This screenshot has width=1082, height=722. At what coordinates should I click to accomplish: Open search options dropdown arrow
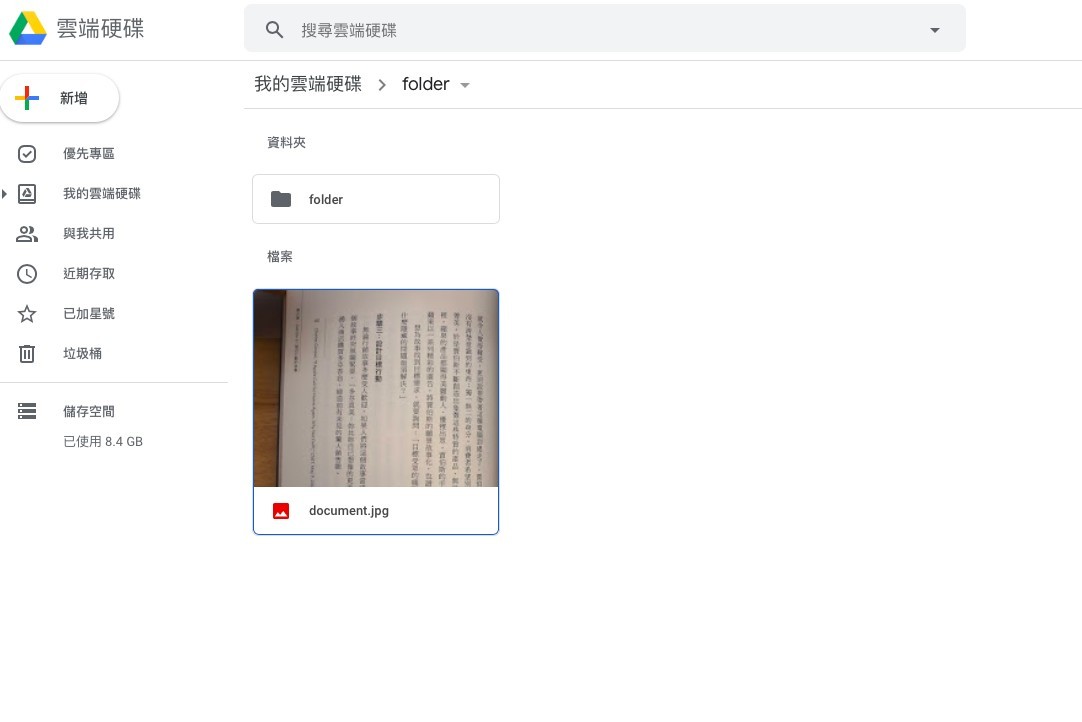pyautogui.click(x=935, y=30)
